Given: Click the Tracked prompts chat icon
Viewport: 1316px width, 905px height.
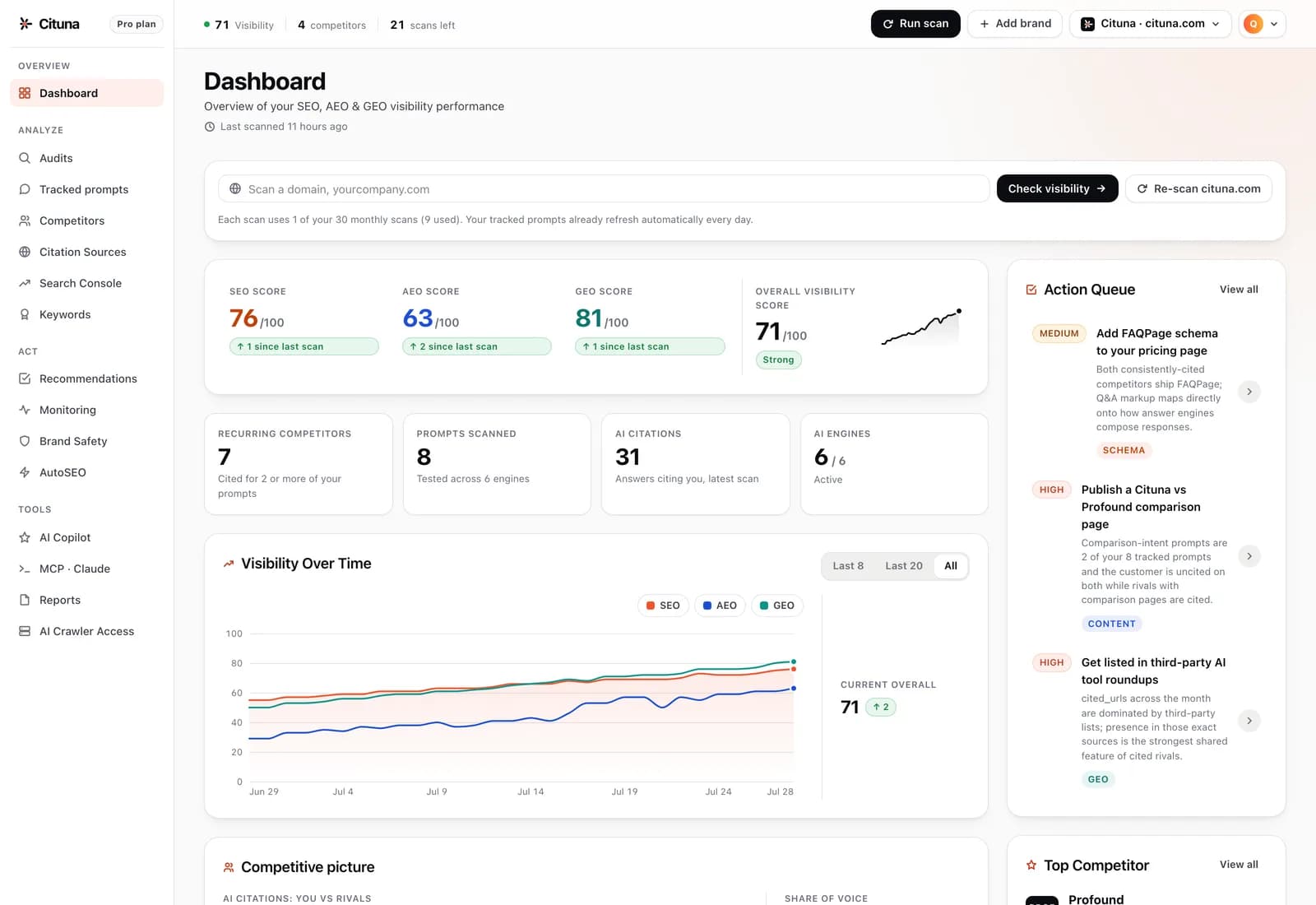Looking at the screenshot, I should click(25, 189).
